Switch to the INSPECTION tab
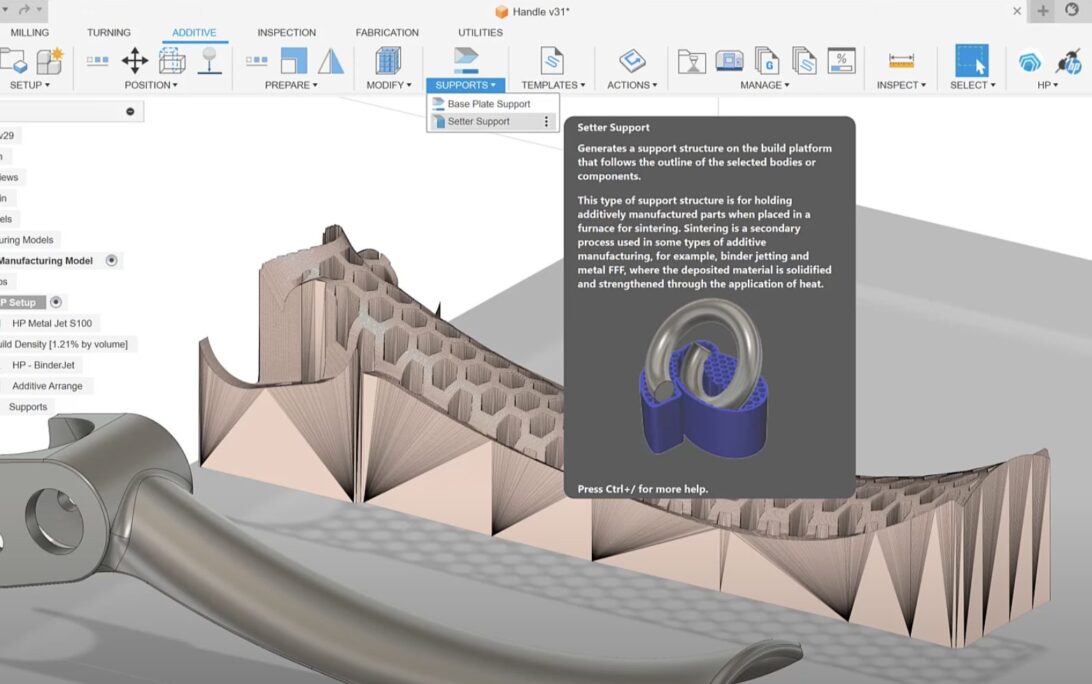 (286, 33)
